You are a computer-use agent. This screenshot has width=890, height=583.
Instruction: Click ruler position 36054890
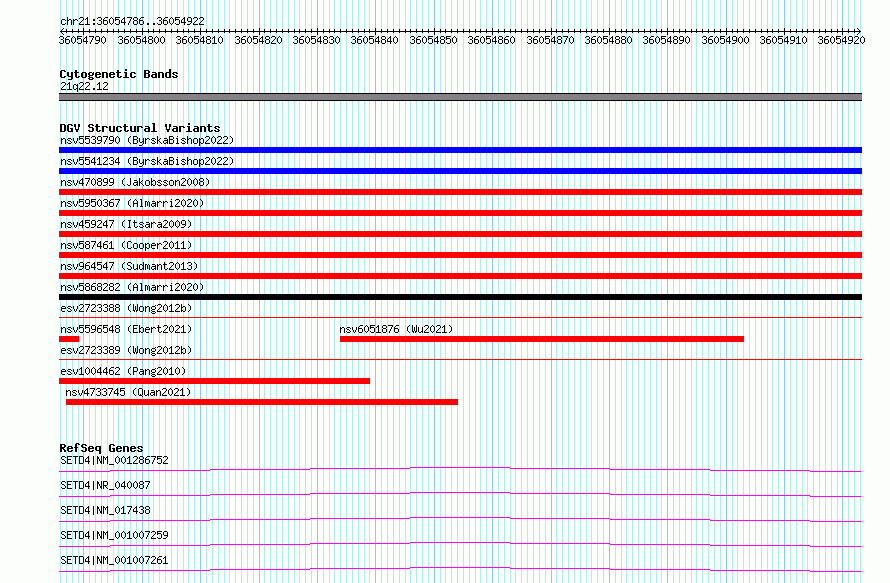(x=667, y=40)
